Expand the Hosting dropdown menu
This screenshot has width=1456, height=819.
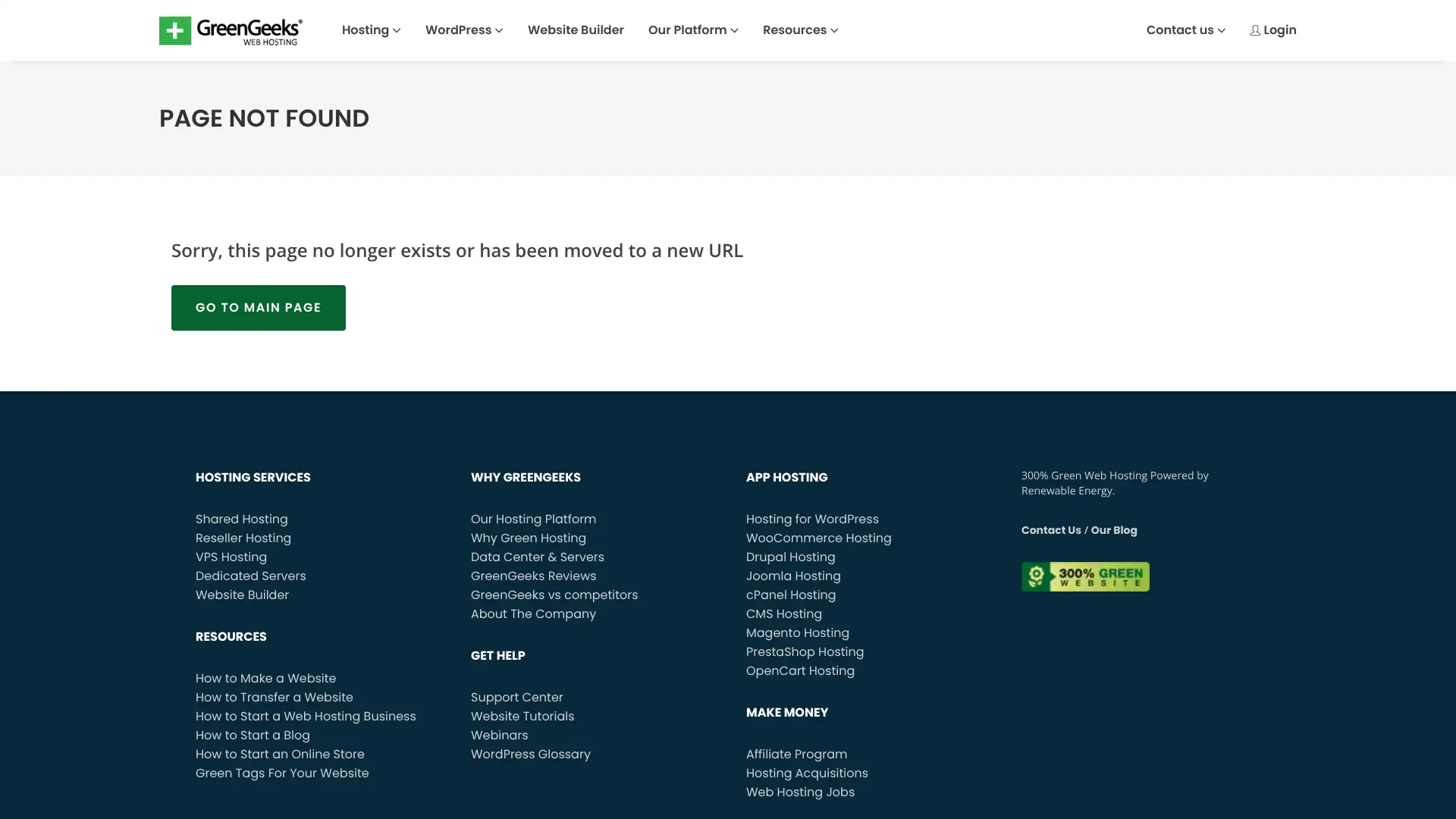pos(371,30)
